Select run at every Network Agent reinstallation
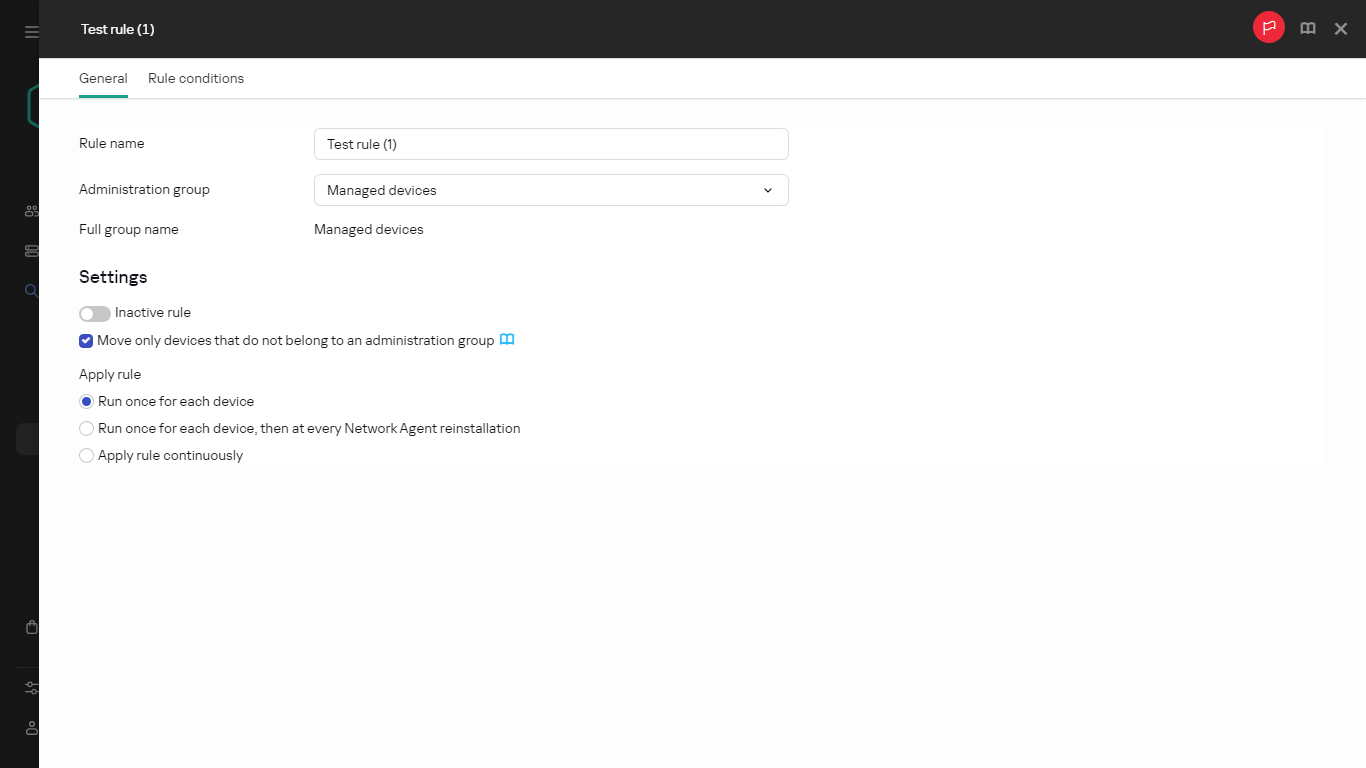Image resolution: width=1366 pixels, height=768 pixels. tap(87, 429)
